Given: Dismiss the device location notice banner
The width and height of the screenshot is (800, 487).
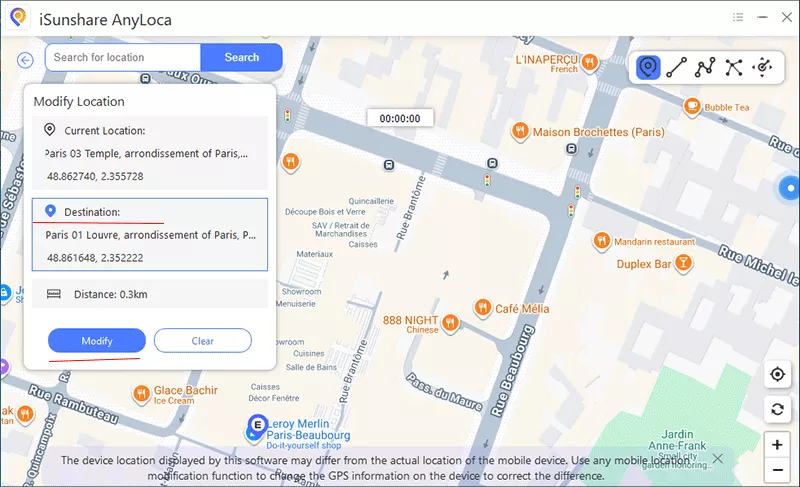Looking at the screenshot, I should 717,458.
